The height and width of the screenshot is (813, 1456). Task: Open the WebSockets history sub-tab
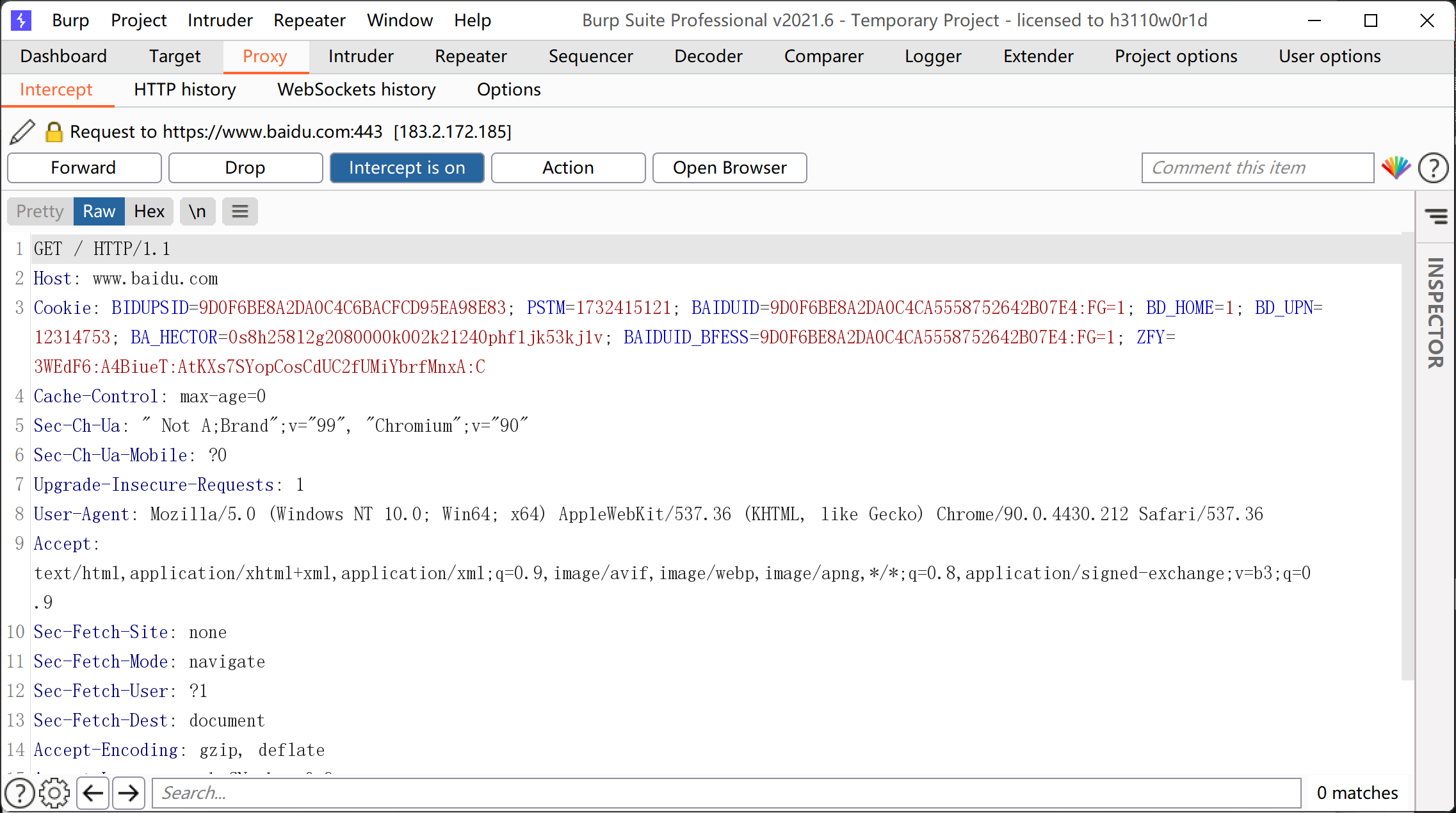coord(357,90)
